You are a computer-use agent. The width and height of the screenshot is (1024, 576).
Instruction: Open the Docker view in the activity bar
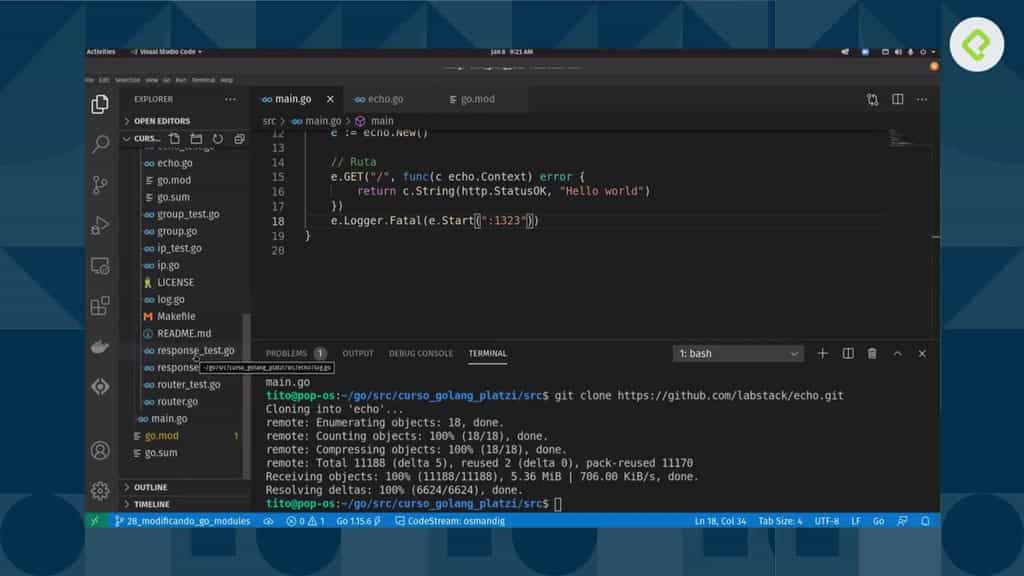[x=100, y=347]
